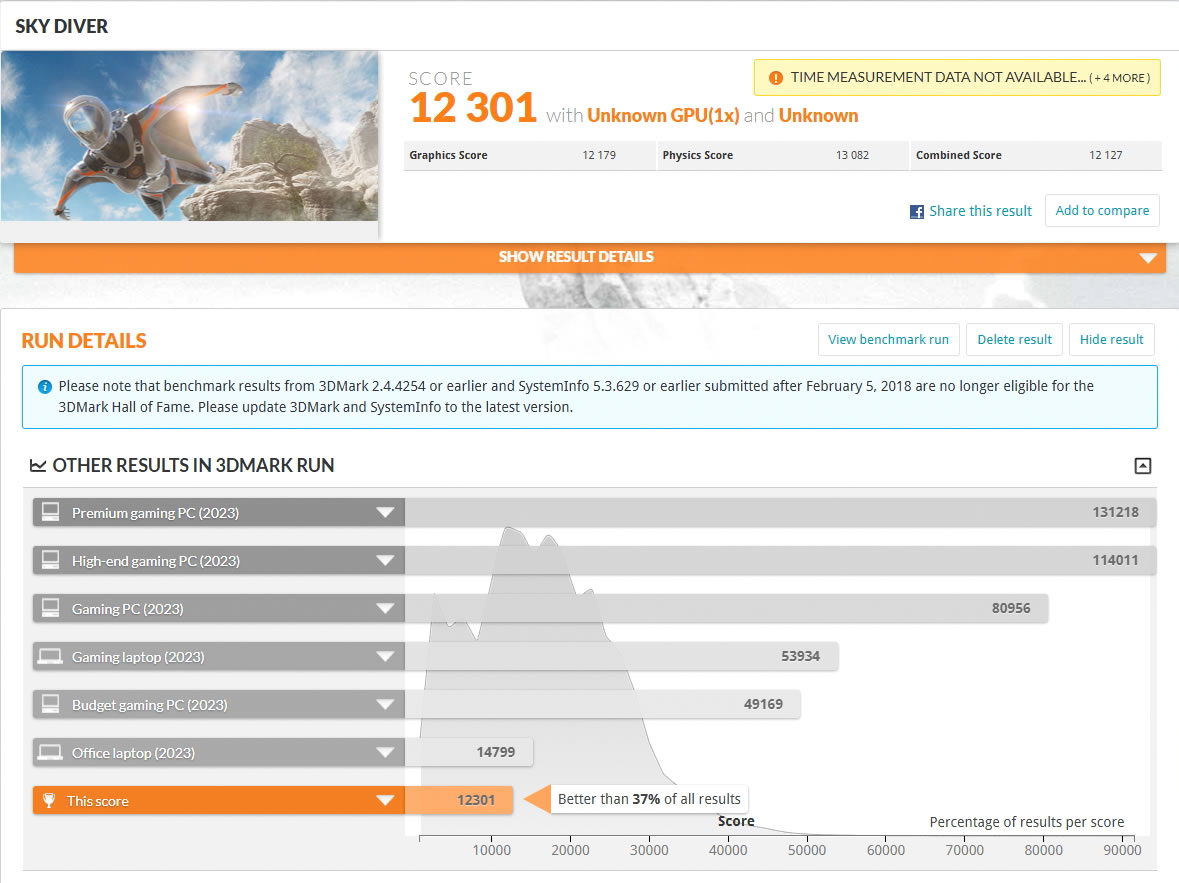Expand High-end gaming PC (2023) dropdown arrow

(385, 561)
